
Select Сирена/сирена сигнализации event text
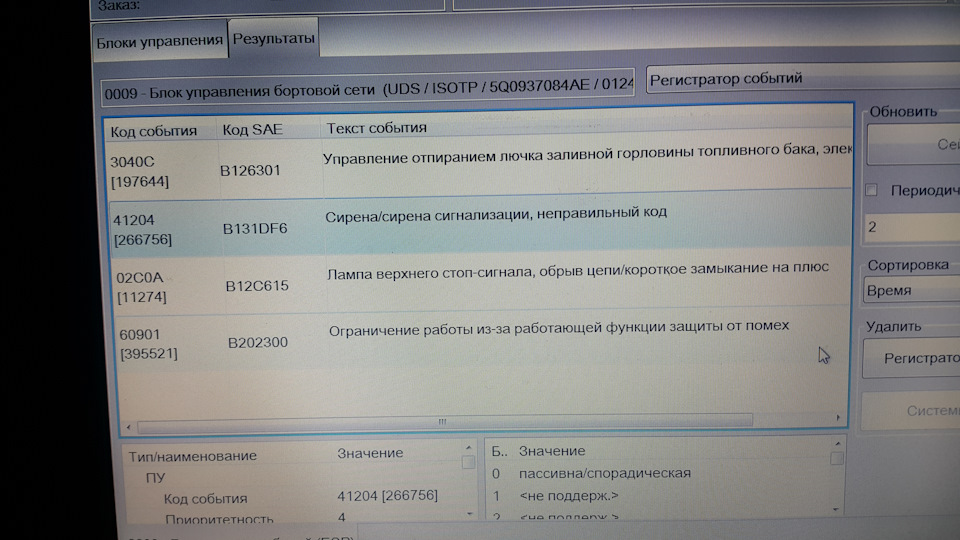pos(496,215)
